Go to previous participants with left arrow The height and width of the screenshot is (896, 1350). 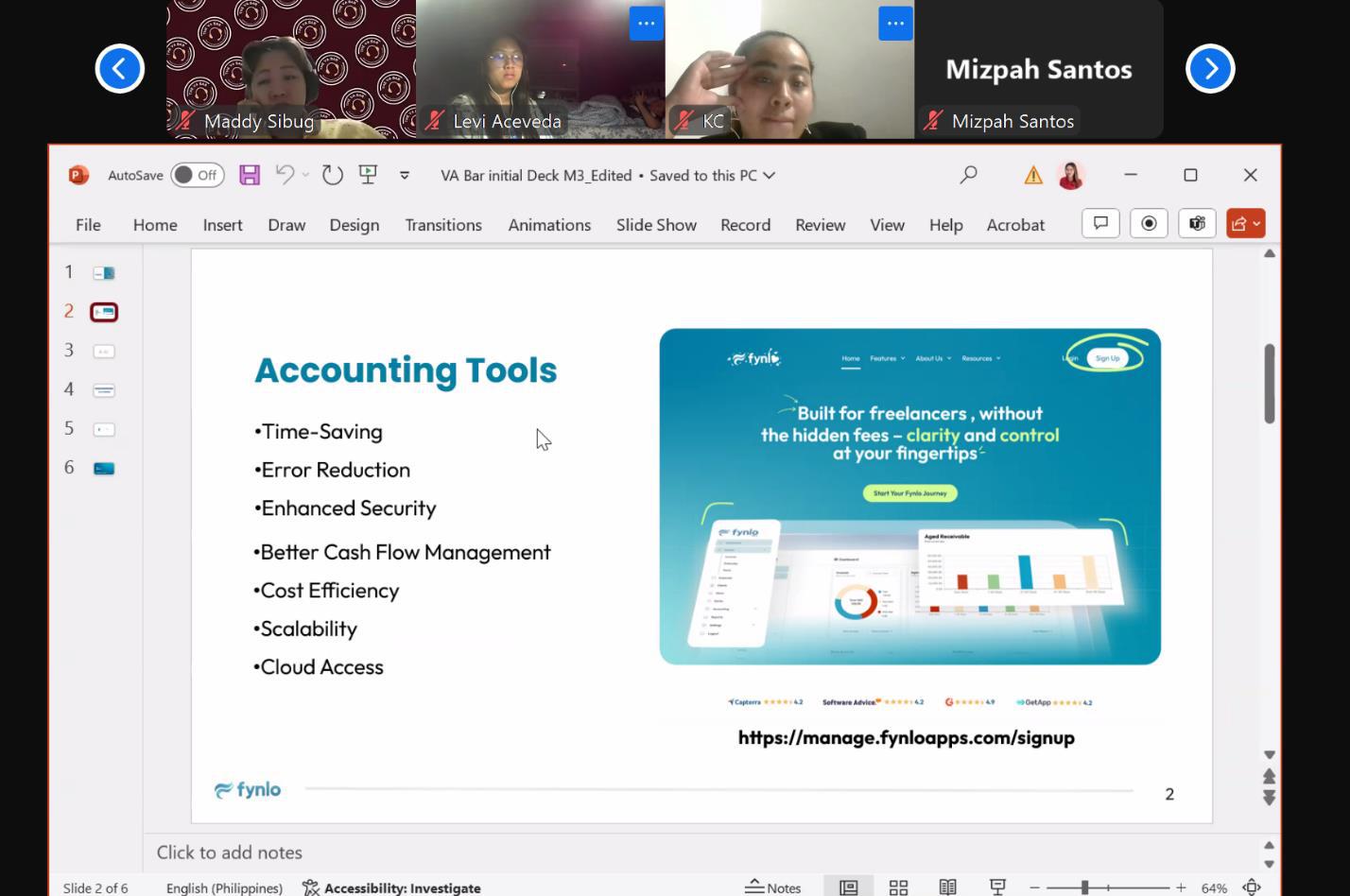click(120, 68)
